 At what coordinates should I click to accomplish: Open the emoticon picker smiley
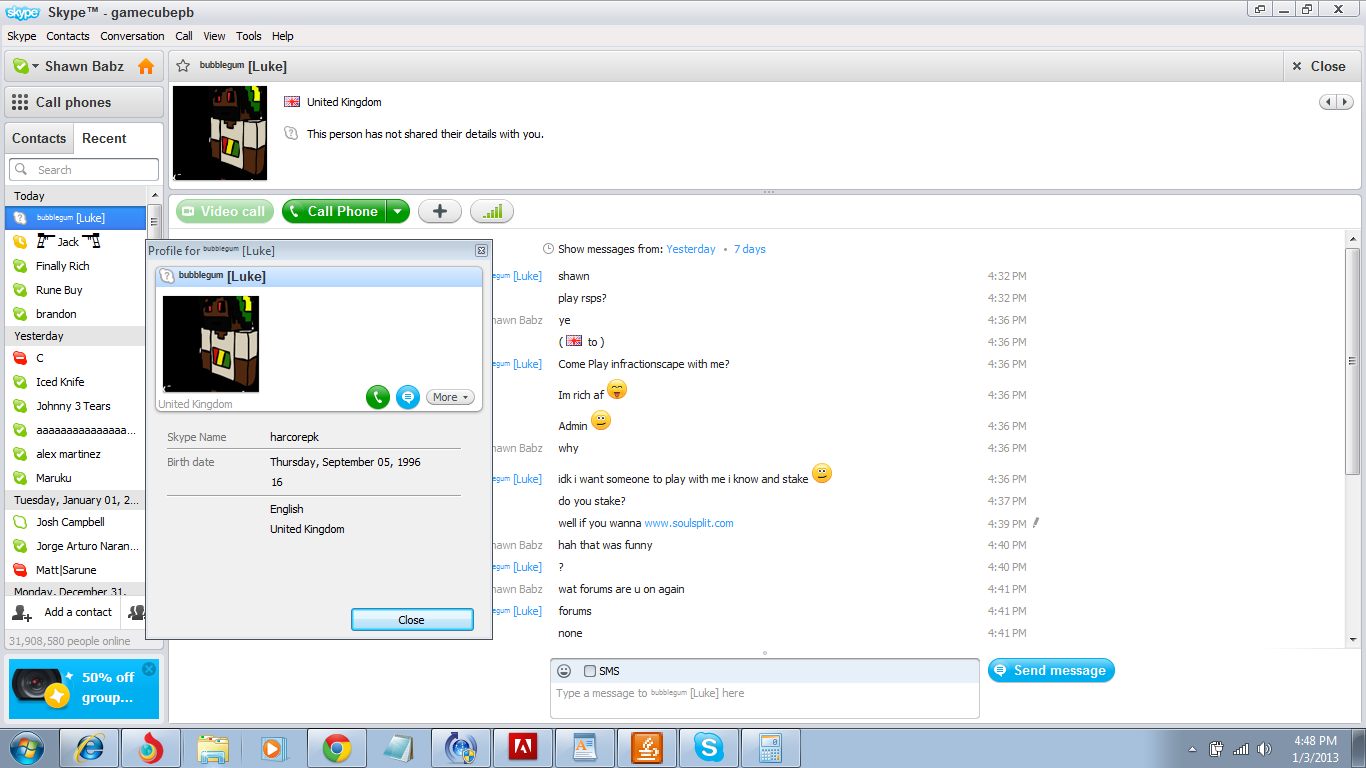tap(564, 671)
